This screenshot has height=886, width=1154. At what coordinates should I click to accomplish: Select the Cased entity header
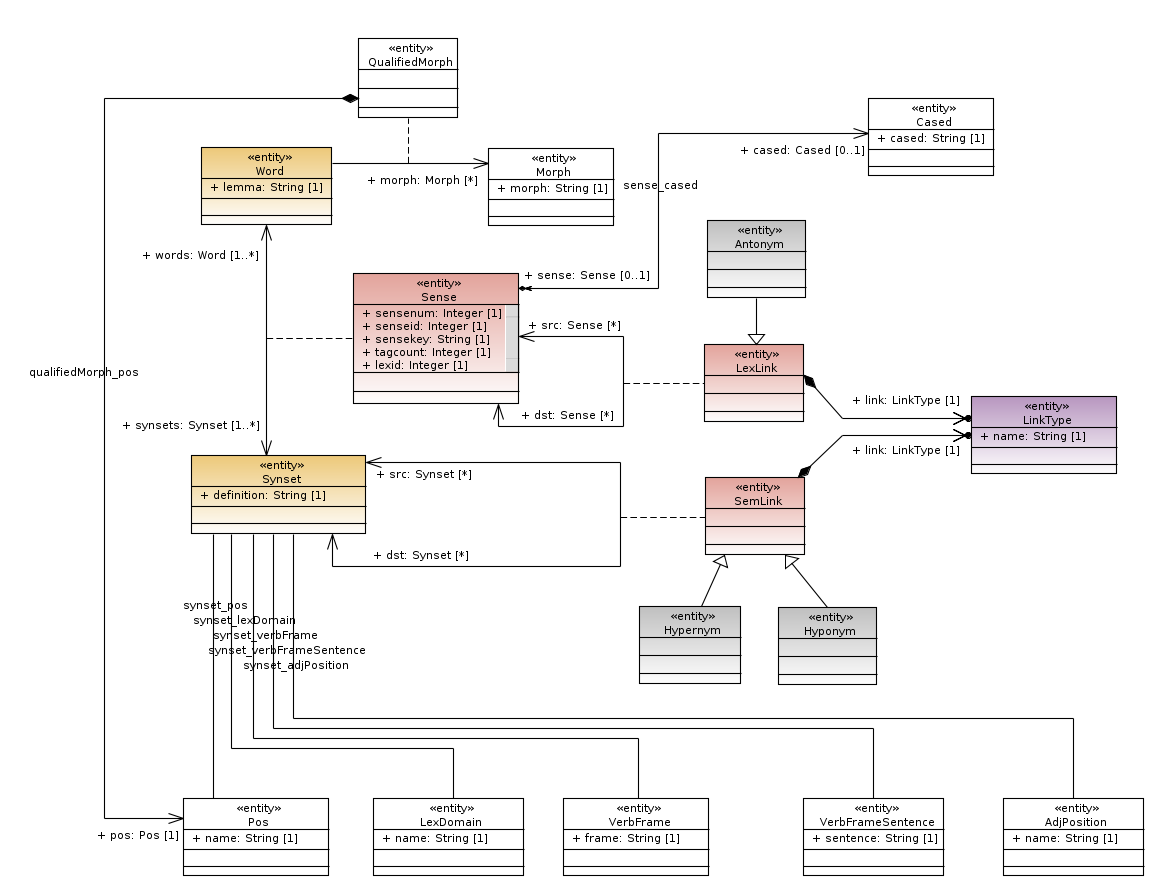(931, 115)
